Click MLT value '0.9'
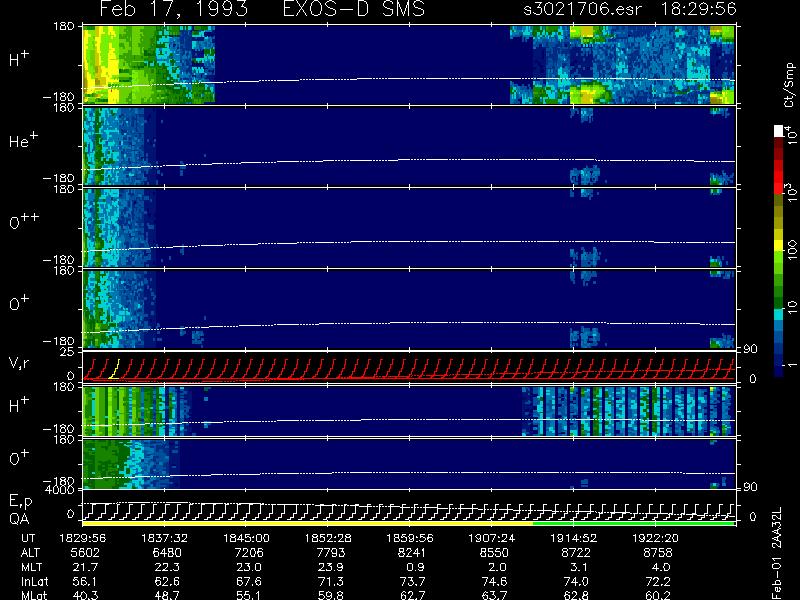 coord(415,567)
